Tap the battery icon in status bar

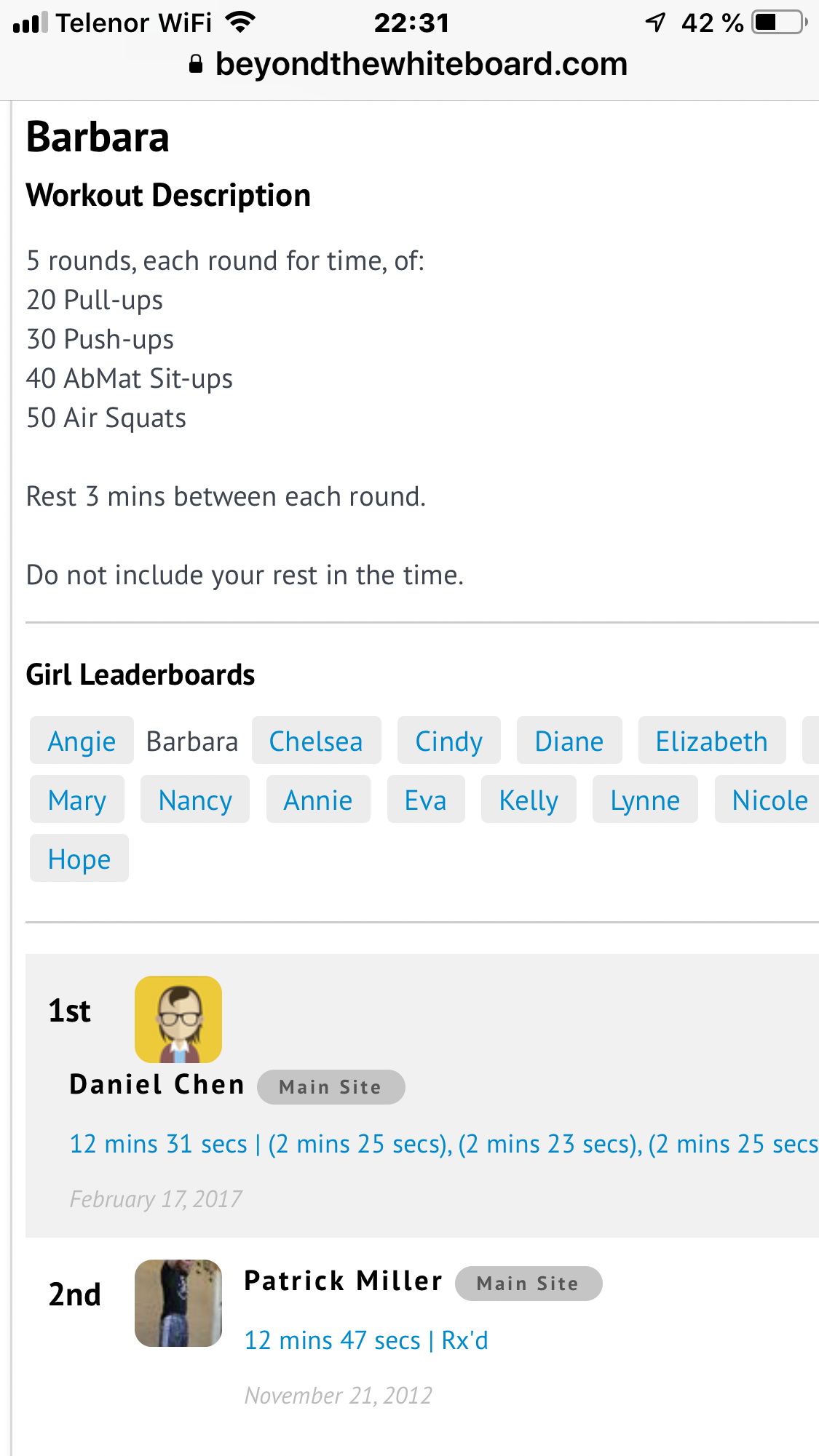click(x=780, y=23)
